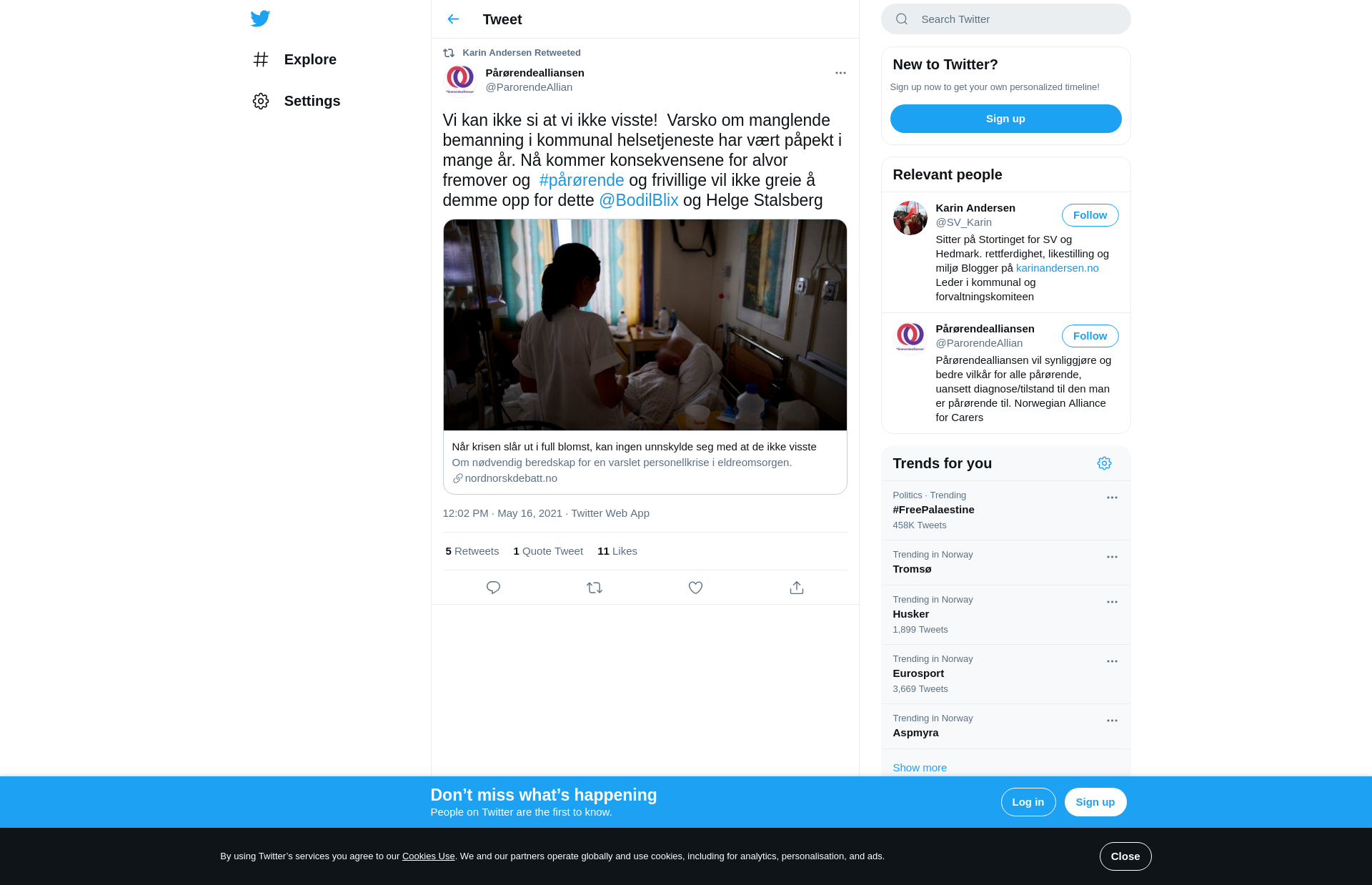
Task: Open more options for #FreePalaestine trend
Action: (x=1112, y=498)
